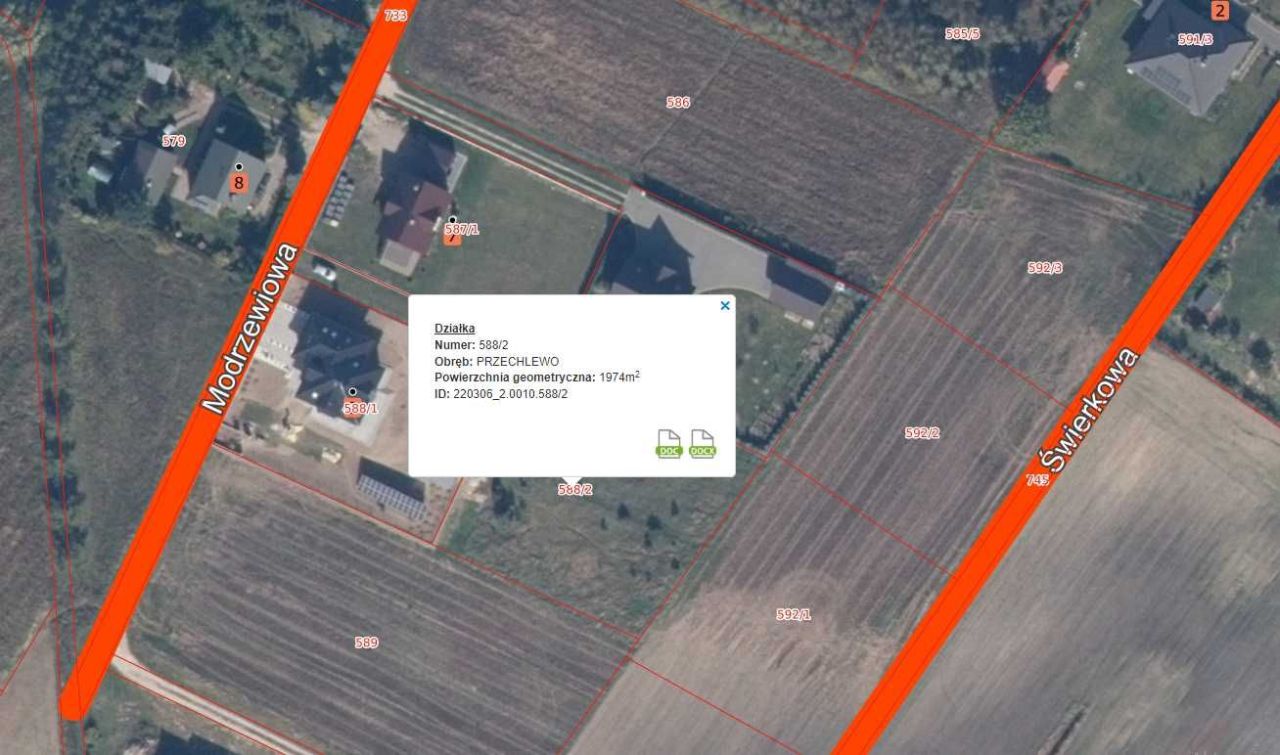Click the Świerkowa street label
The width and height of the screenshot is (1280, 755).
[x=1089, y=410]
